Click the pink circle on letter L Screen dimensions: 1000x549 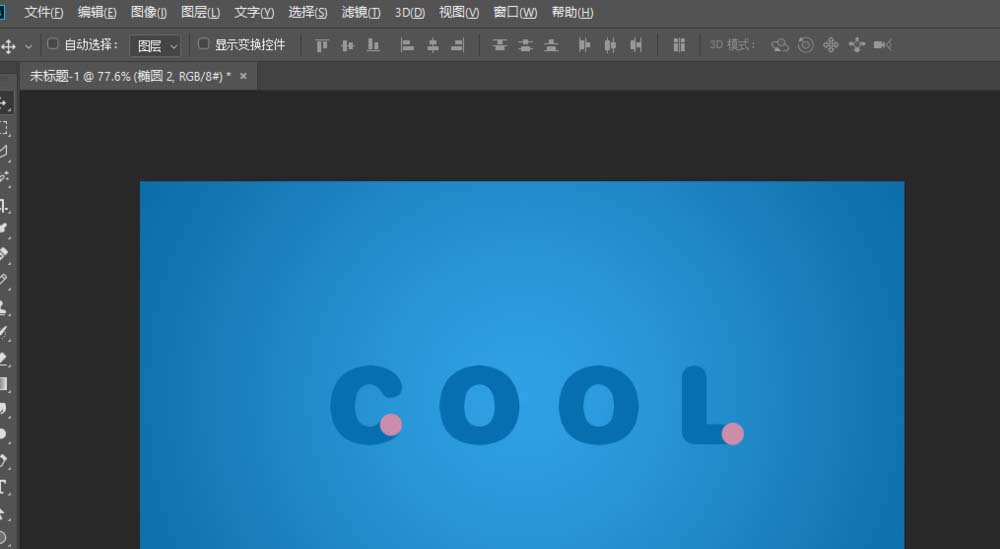[x=733, y=434]
